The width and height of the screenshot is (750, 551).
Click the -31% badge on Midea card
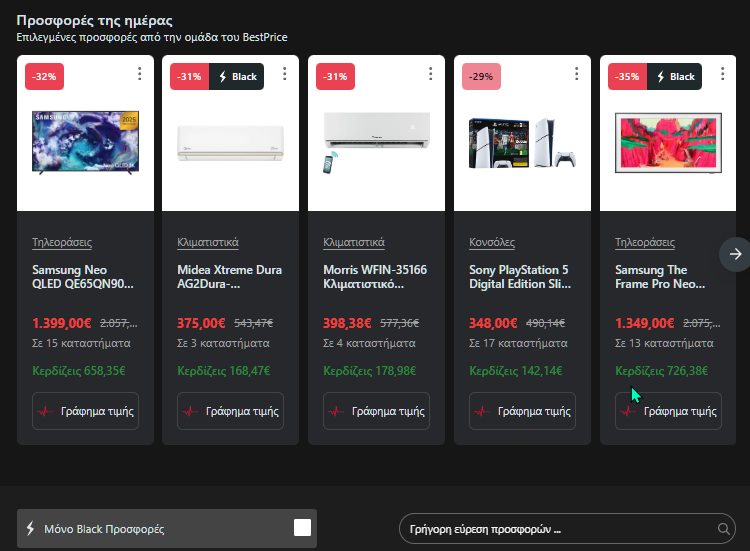pos(189,77)
